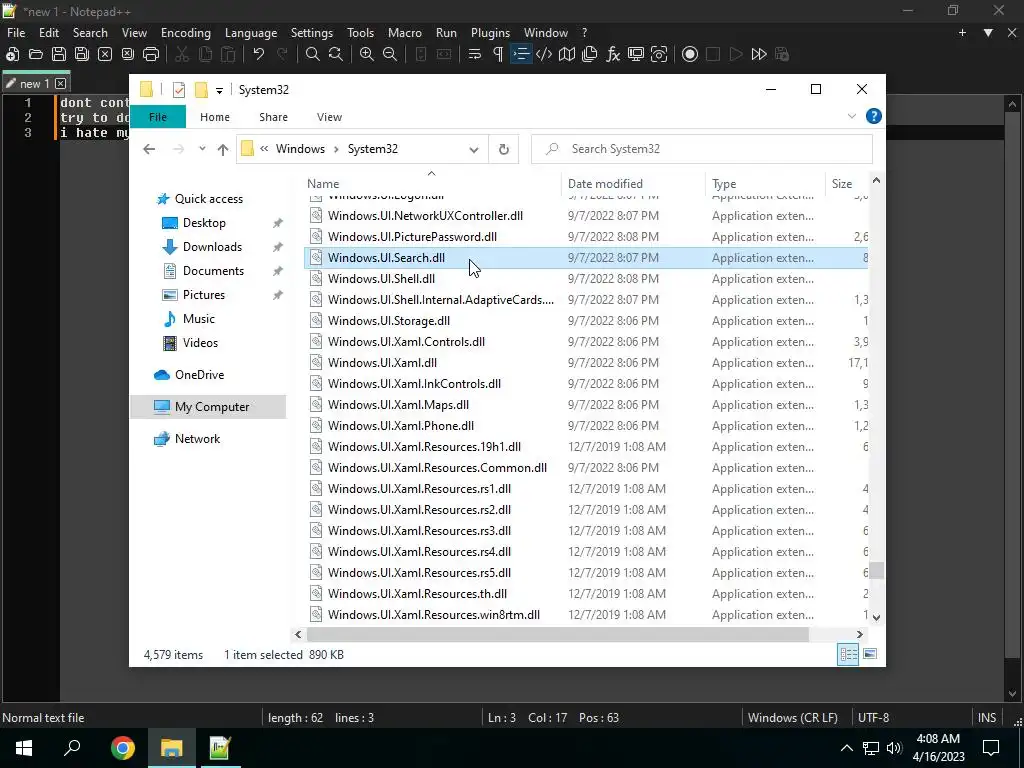Click the Properties checkmark icon in title bar
The width and height of the screenshot is (1024, 768).
(178, 90)
